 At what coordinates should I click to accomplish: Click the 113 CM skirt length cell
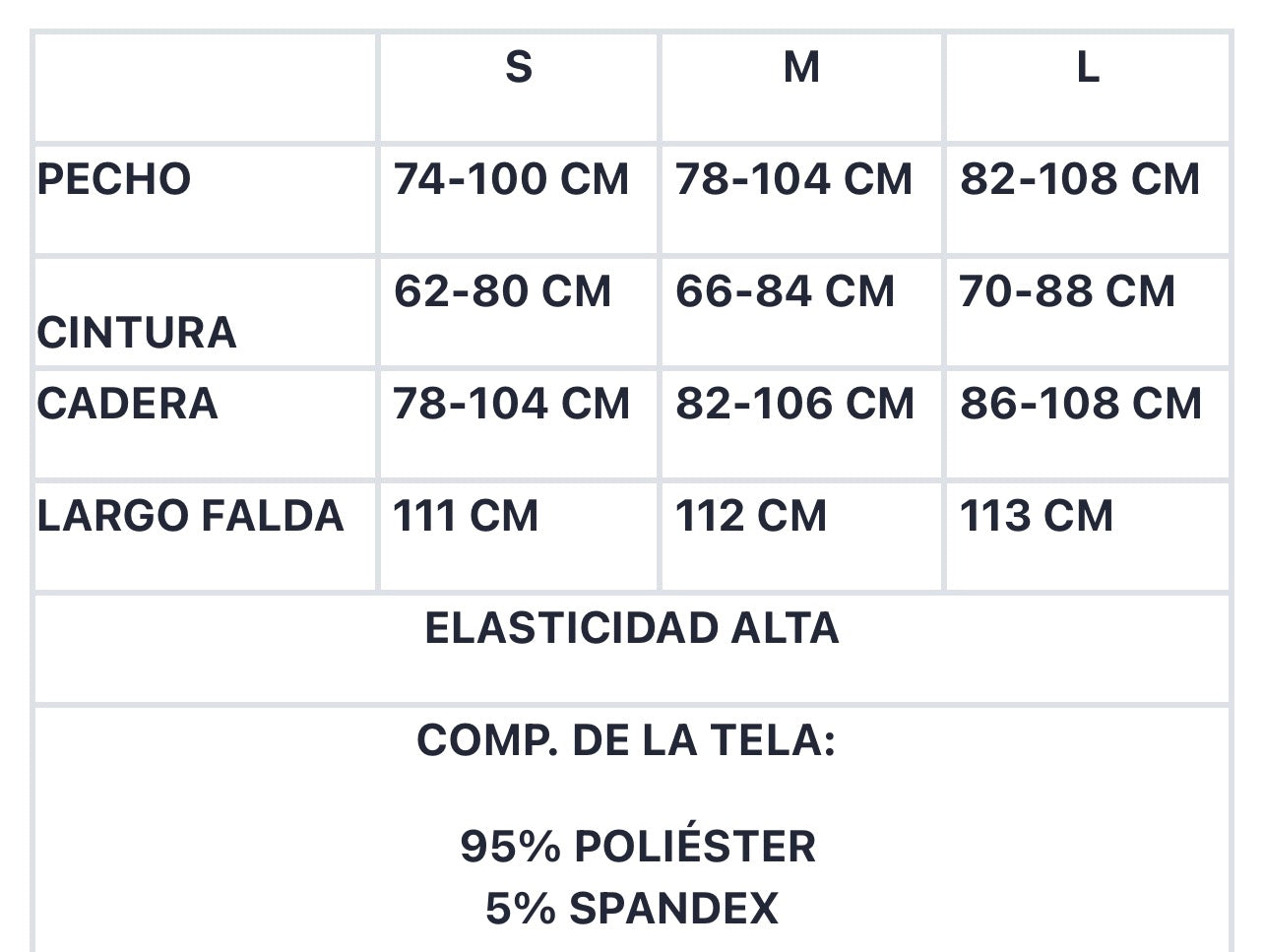pyautogui.click(x=1088, y=537)
